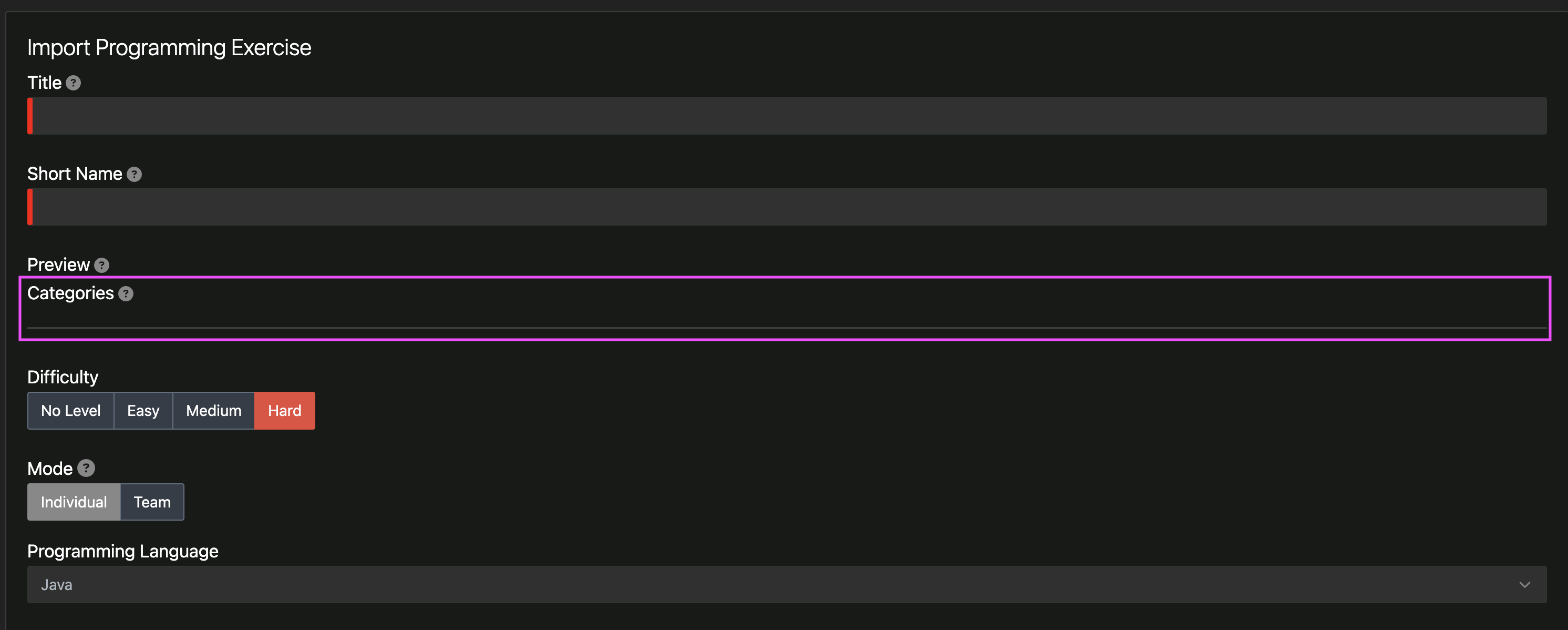Click the chevron on the Programming Language dropdown
Image resolution: width=1568 pixels, height=630 pixels.
click(x=1525, y=585)
